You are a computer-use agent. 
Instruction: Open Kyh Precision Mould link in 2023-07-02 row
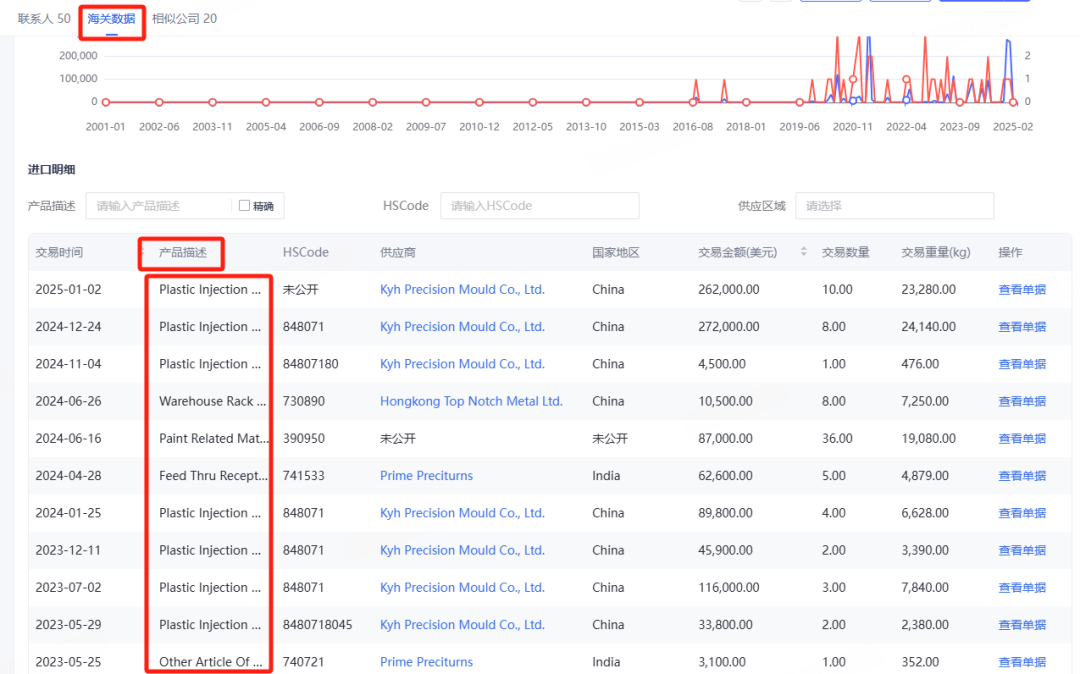tap(462, 587)
